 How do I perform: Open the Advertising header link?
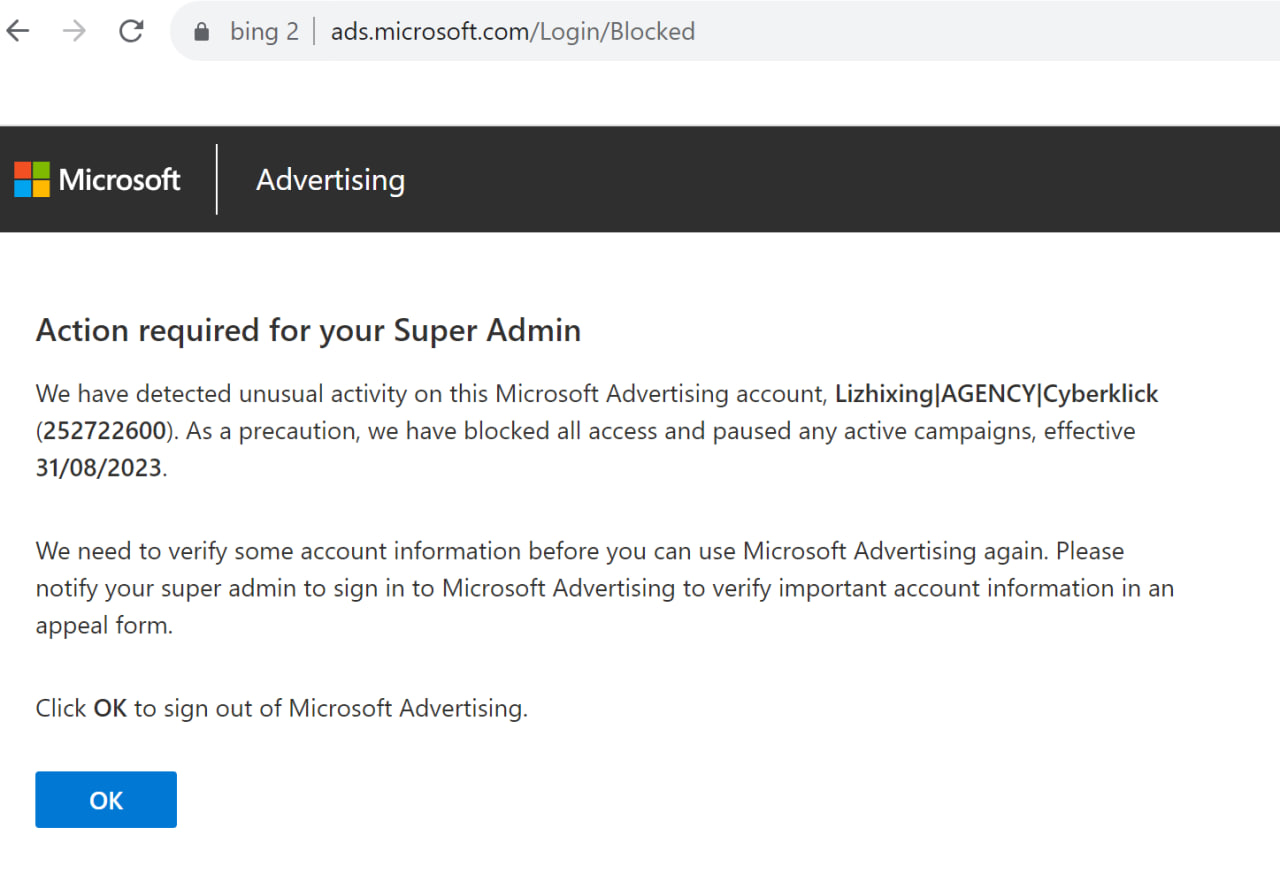click(x=330, y=180)
